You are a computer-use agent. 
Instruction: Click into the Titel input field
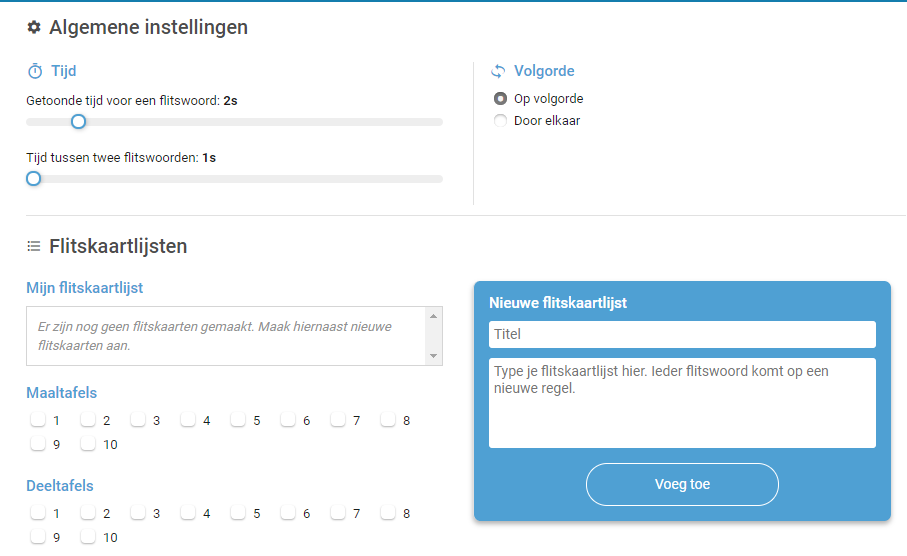coord(682,334)
